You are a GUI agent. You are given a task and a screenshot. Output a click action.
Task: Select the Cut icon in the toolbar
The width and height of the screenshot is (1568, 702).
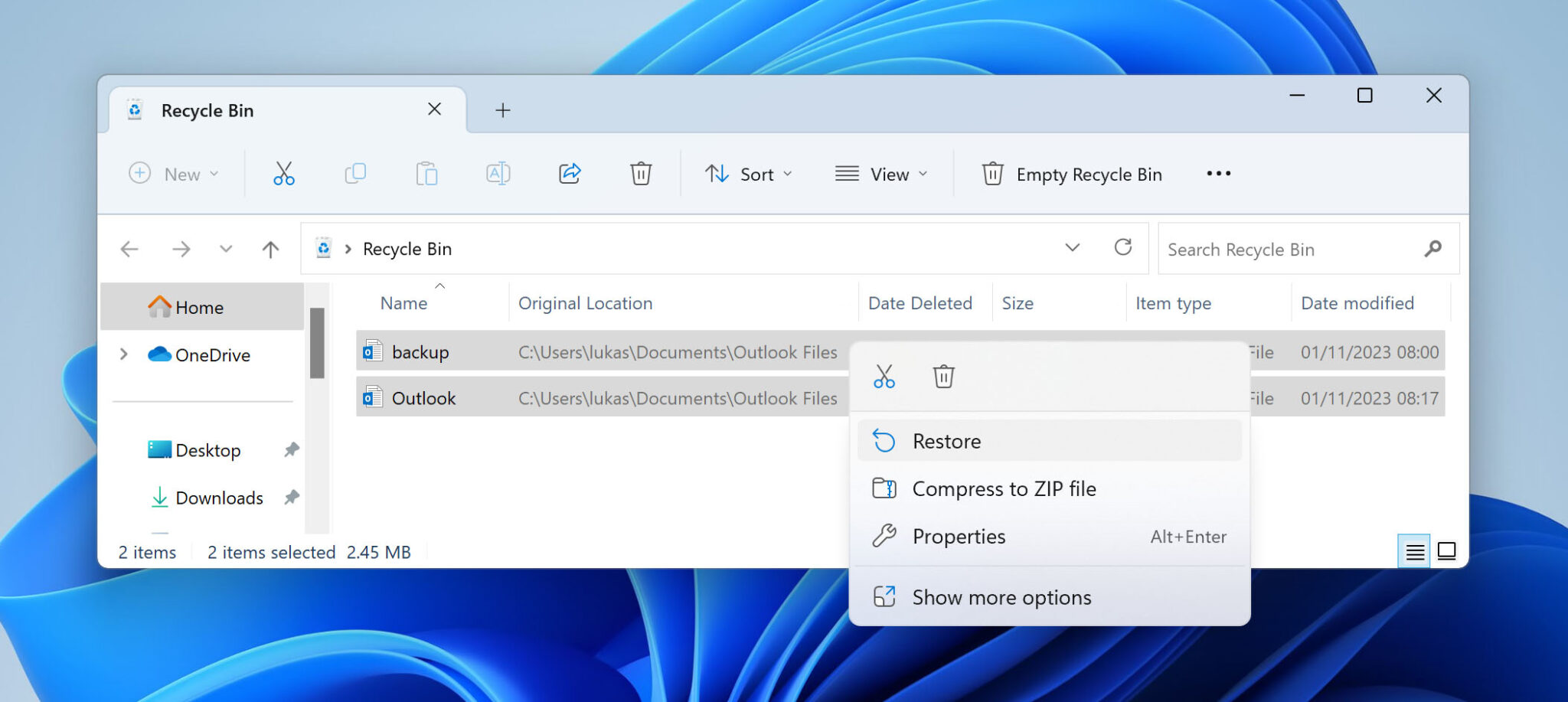coord(283,174)
